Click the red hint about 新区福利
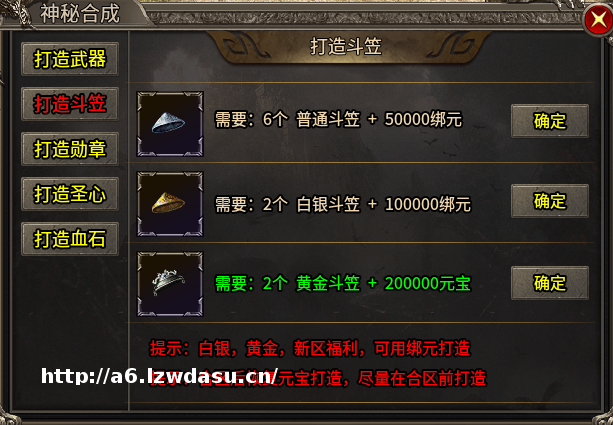Viewport: 613px width, 425px height. tap(310, 348)
